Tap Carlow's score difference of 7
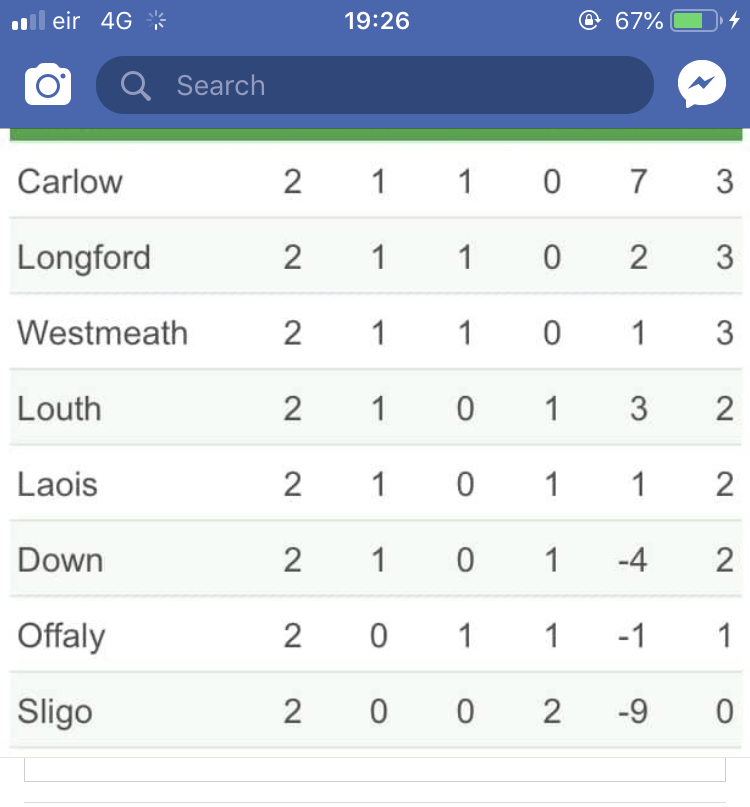The image size is (750, 807). [x=638, y=182]
